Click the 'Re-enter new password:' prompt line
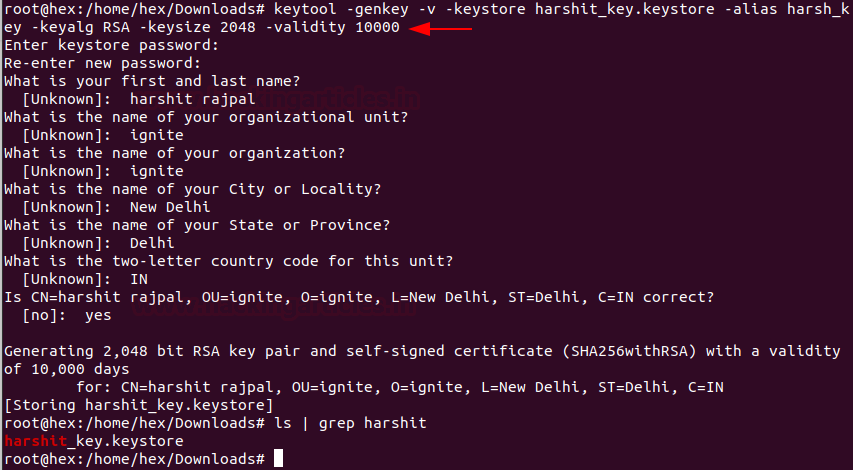 pos(103,63)
